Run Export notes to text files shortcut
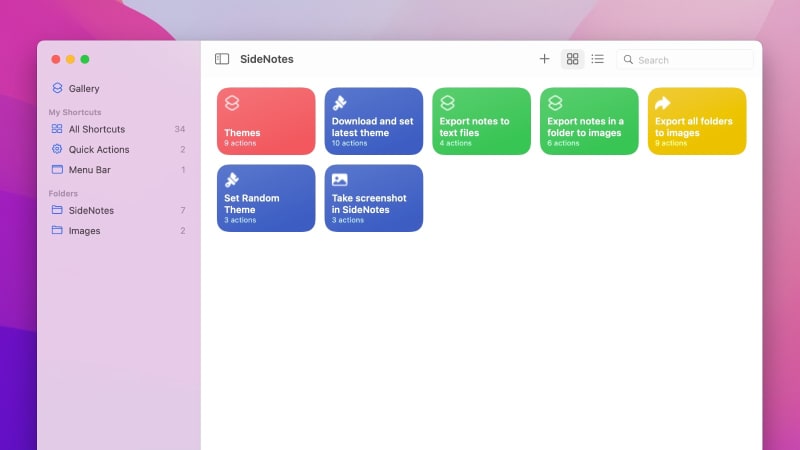 click(481, 121)
